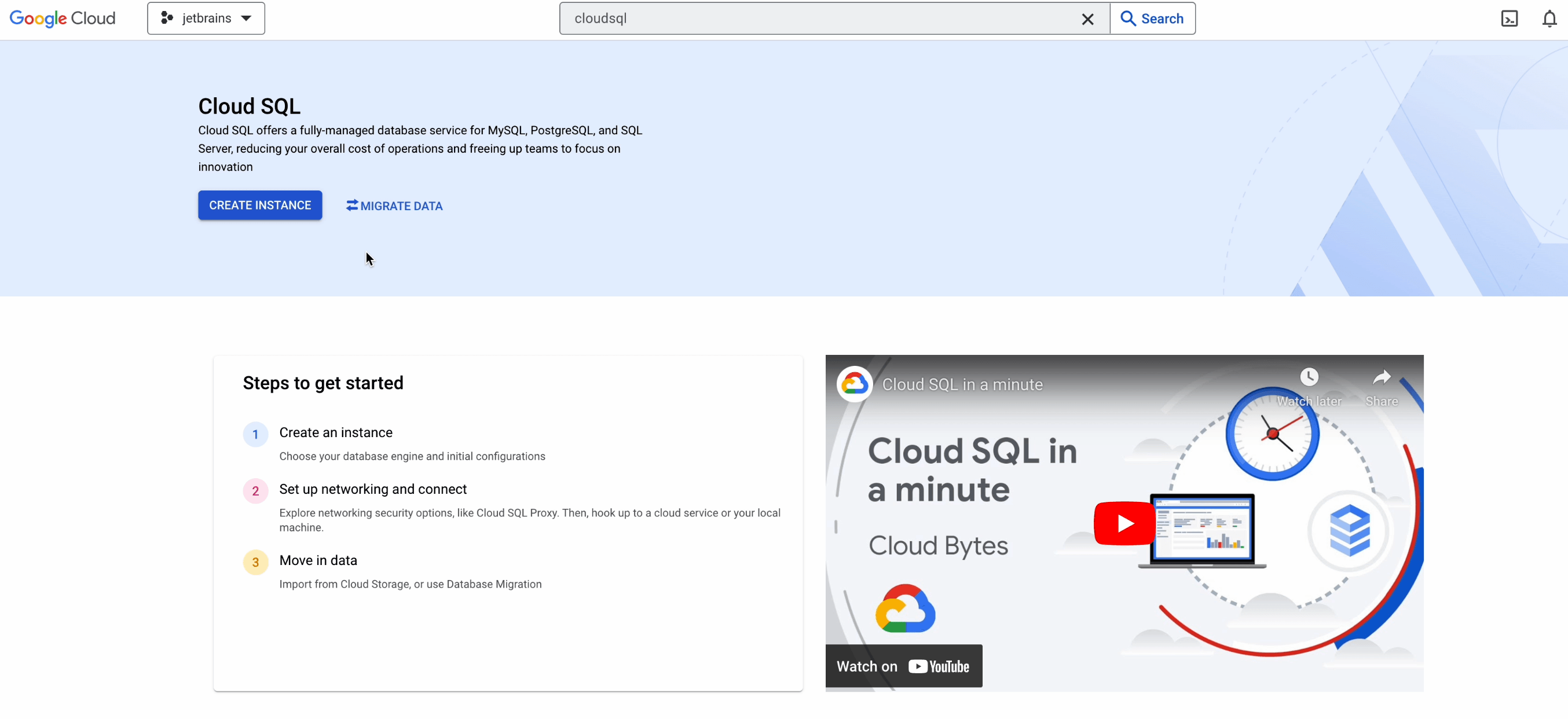Clear the search box with X

(x=1087, y=19)
